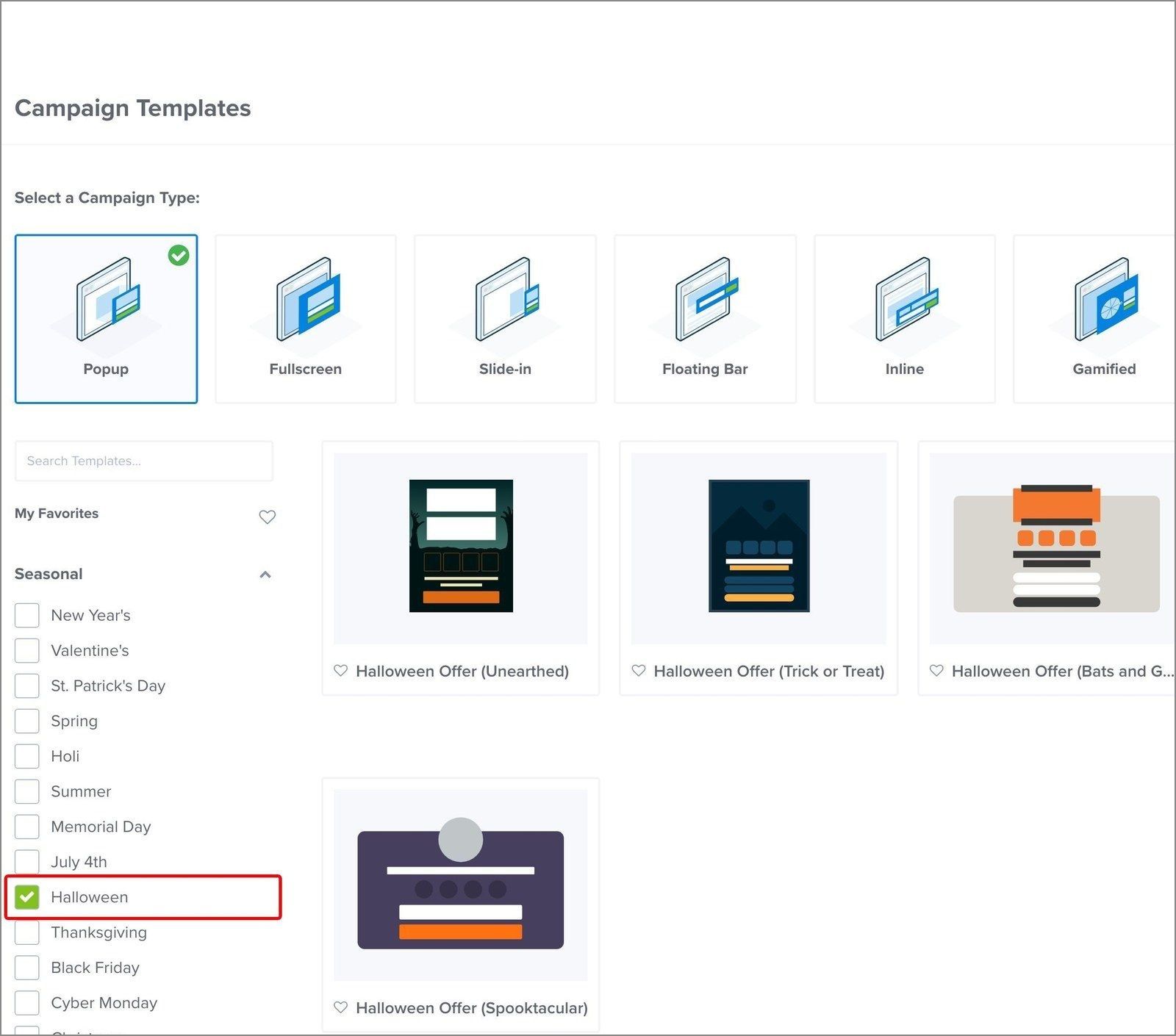This screenshot has height=1036, width=1176.
Task: Uncheck the Halloween checkbox
Action: click(x=27, y=897)
